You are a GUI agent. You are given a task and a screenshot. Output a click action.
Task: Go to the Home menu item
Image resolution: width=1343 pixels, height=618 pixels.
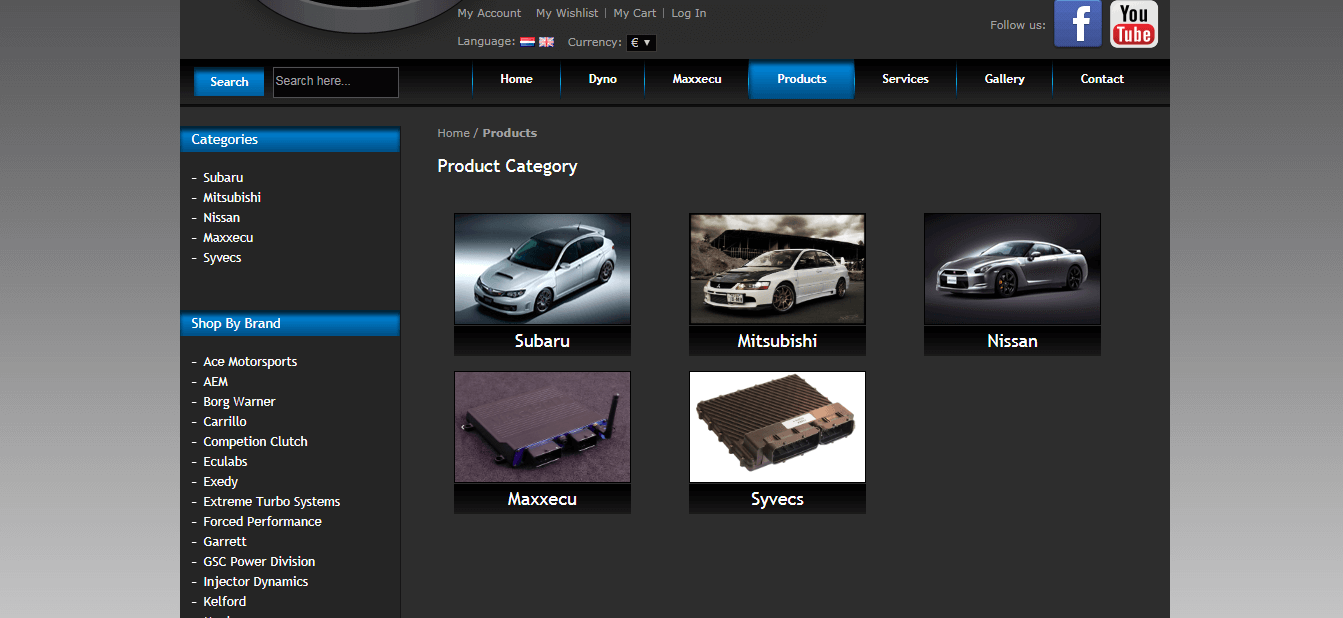(x=516, y=79)
